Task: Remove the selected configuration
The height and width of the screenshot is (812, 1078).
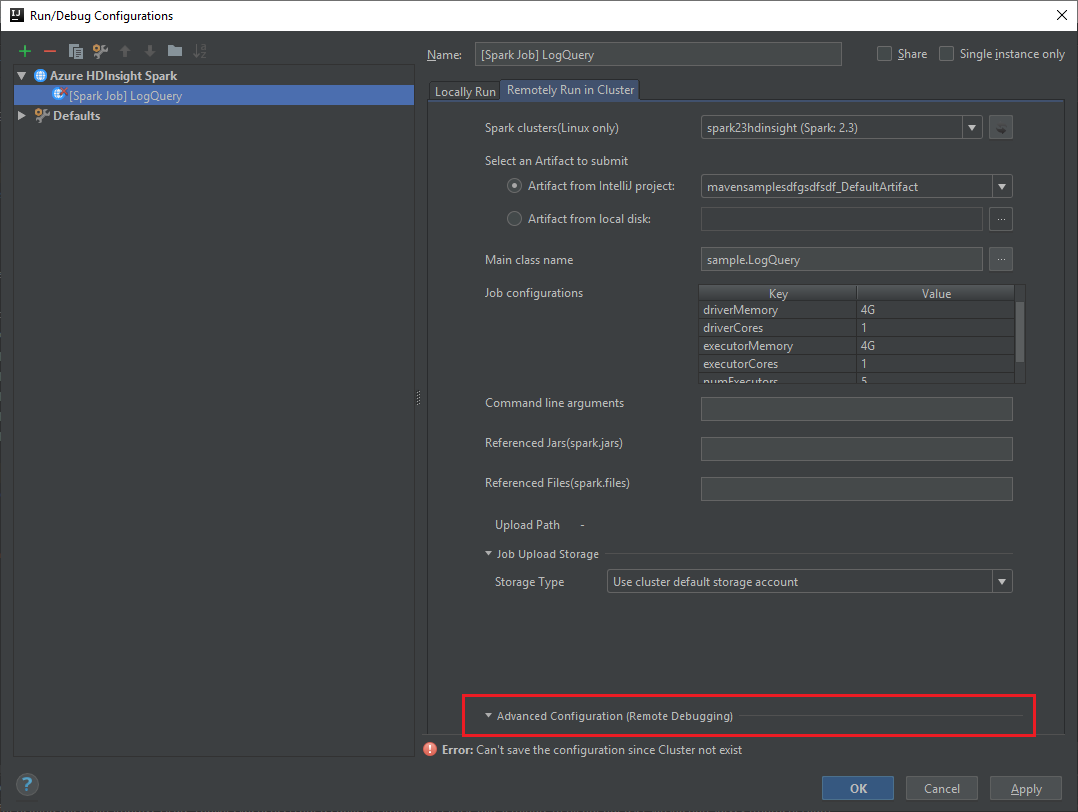Action: (48, 51)
